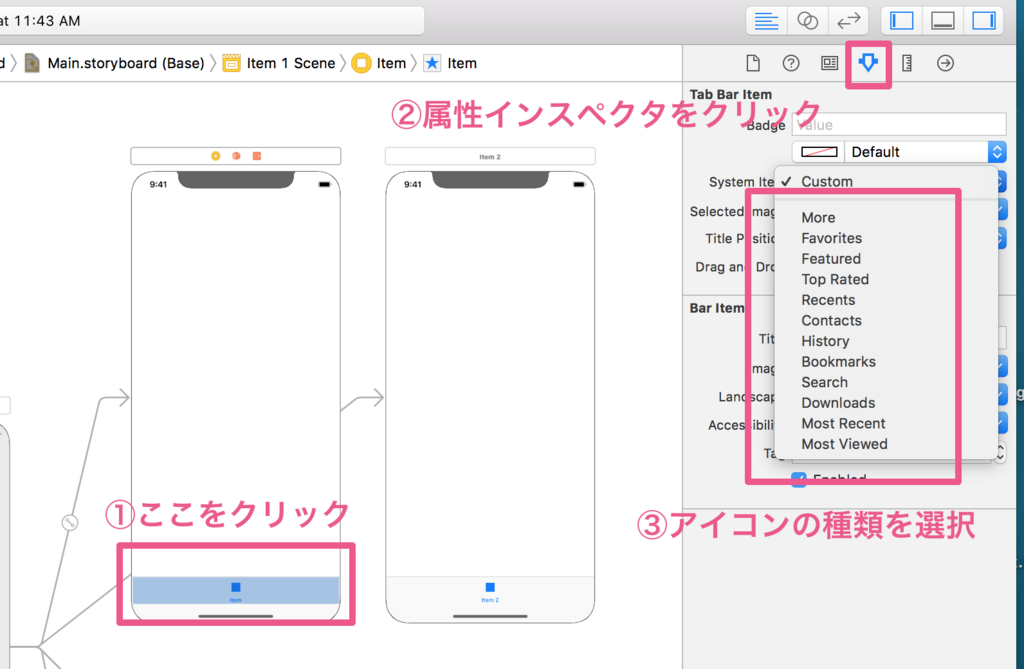
Task: Click Item 1 Scene in breadcrumb
Action: click(291, 63)
